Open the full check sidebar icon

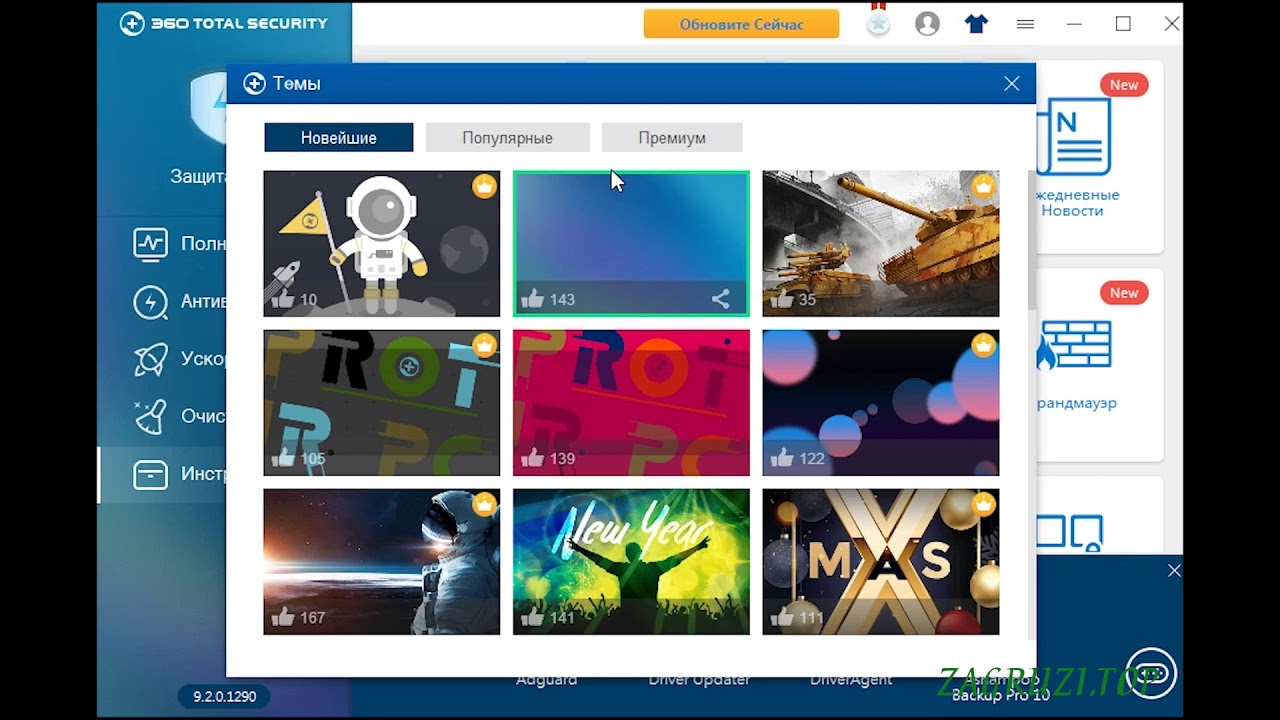pyautogui.click(x=151, y=243)
